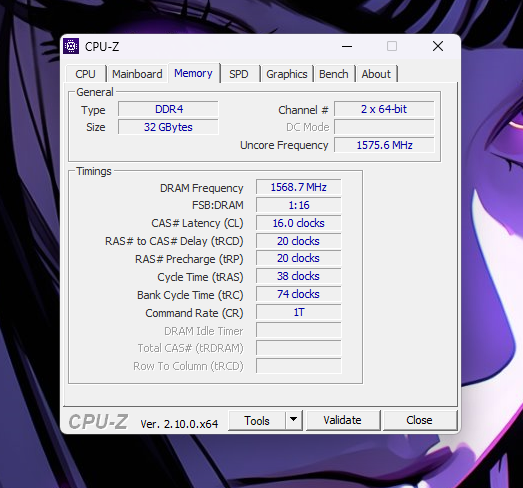Viewport: 523px width, 488px height.
Task: Minimize the CPU-Z window
Action: pyautogui.click(x=347, y=46)
